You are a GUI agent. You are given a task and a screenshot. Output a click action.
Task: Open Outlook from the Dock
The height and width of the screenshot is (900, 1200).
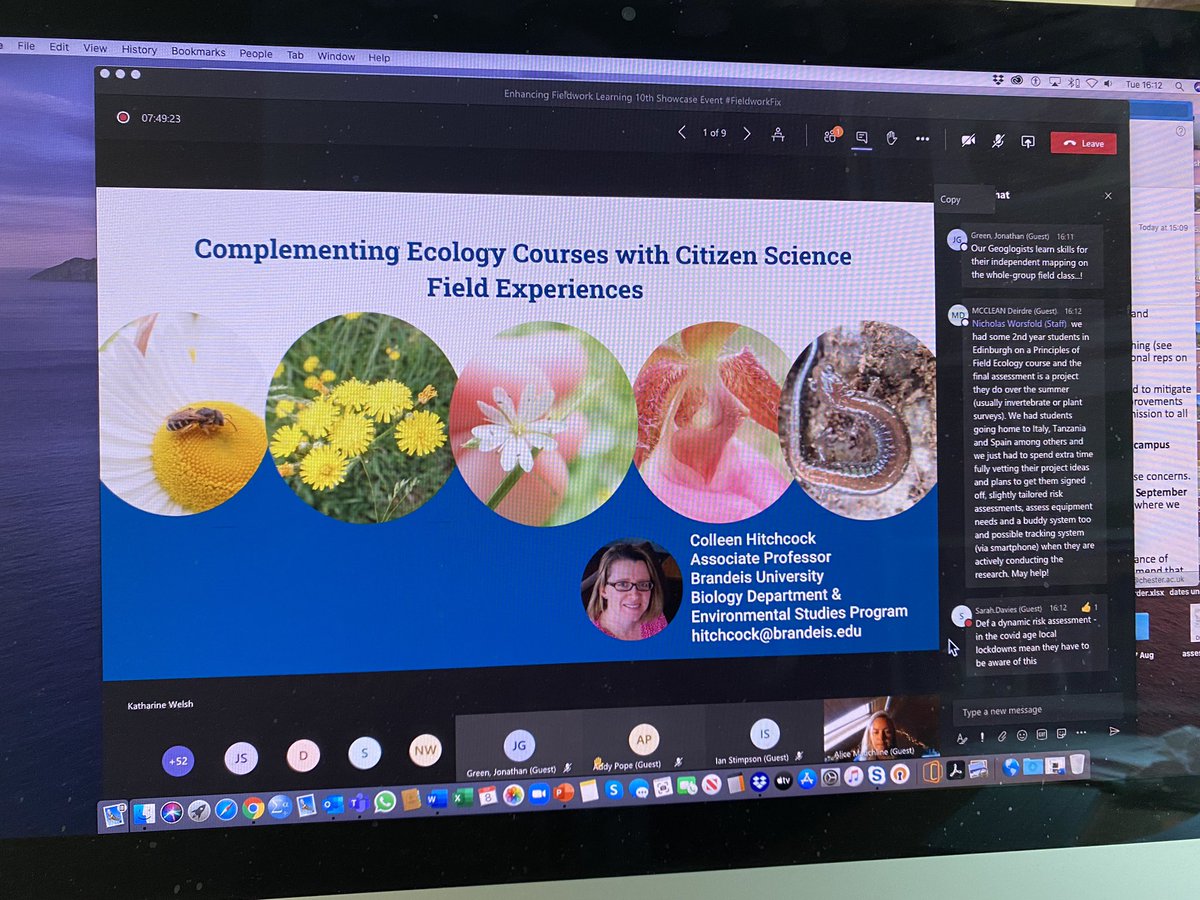coord(333,803)
